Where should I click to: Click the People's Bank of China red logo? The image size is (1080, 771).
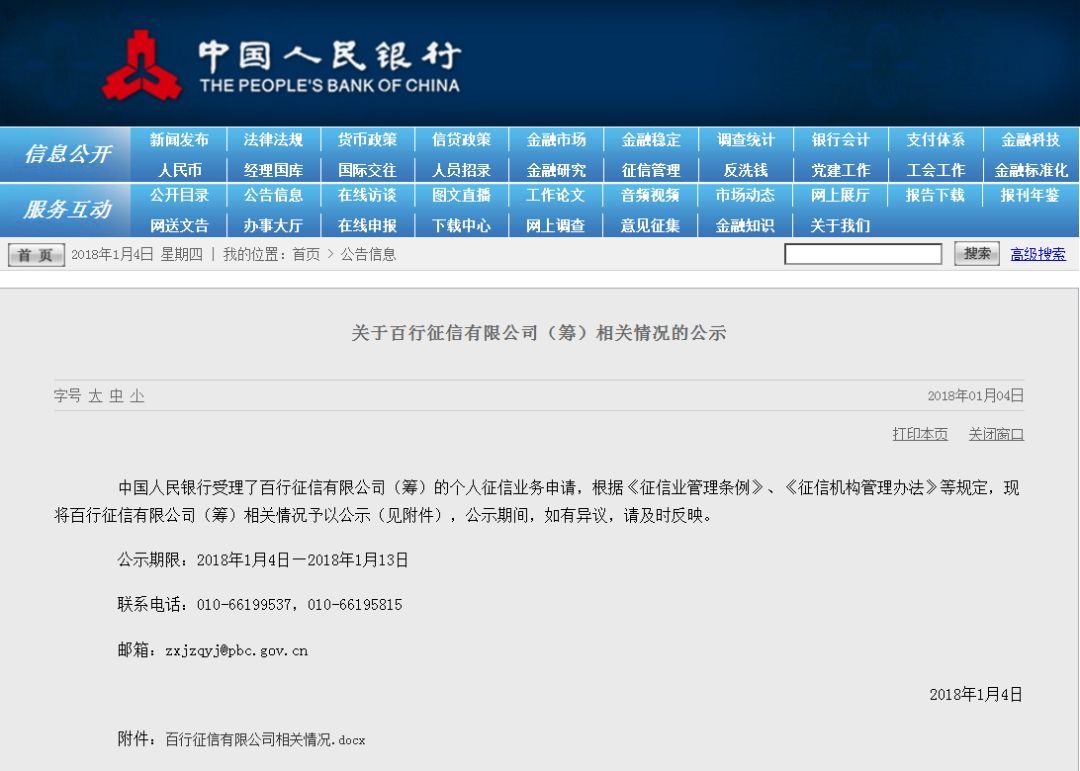click(141, 66)
